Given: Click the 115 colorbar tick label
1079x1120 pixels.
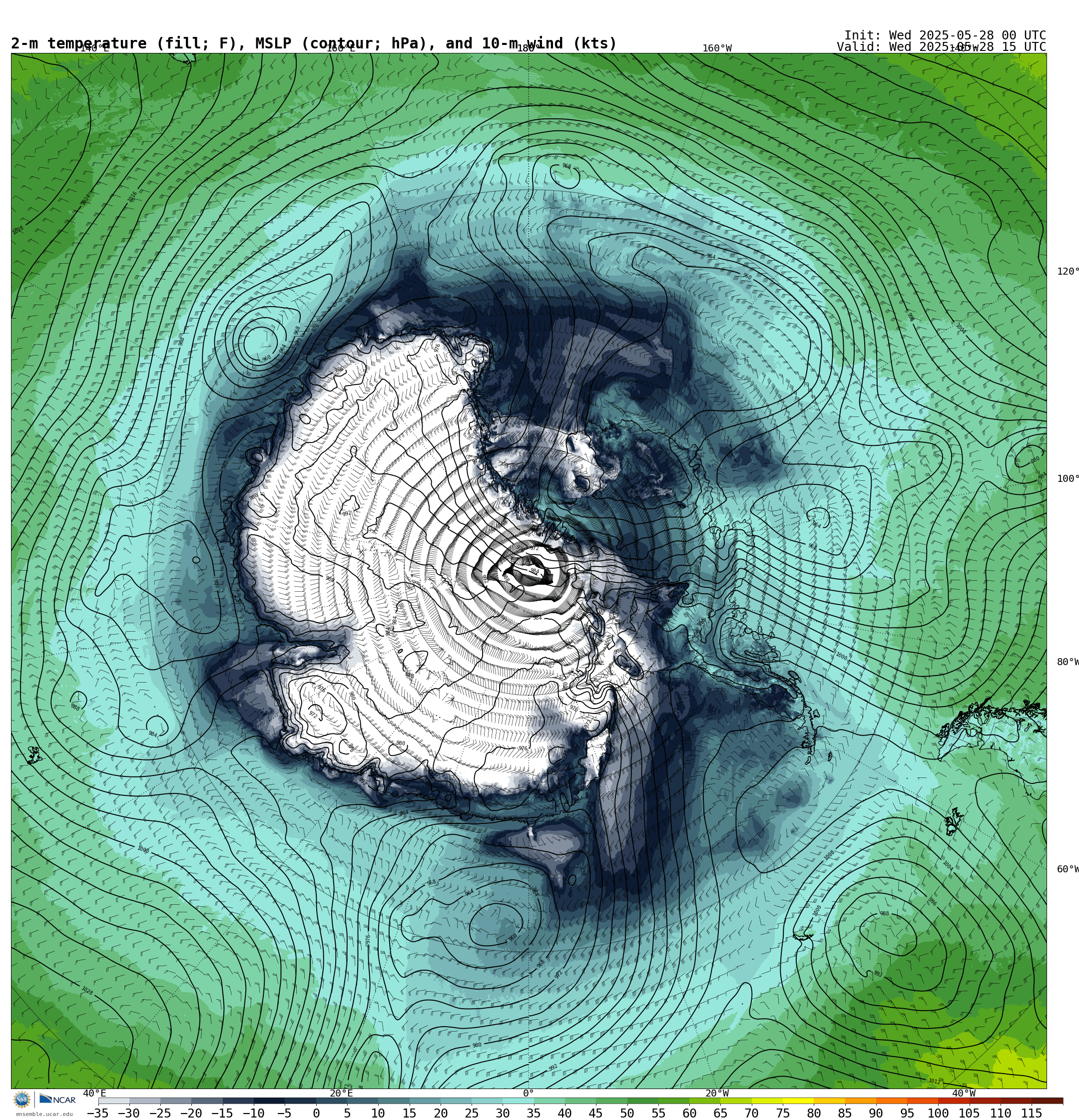Looking at the screenshot, I should [x=1031, y=1113].
